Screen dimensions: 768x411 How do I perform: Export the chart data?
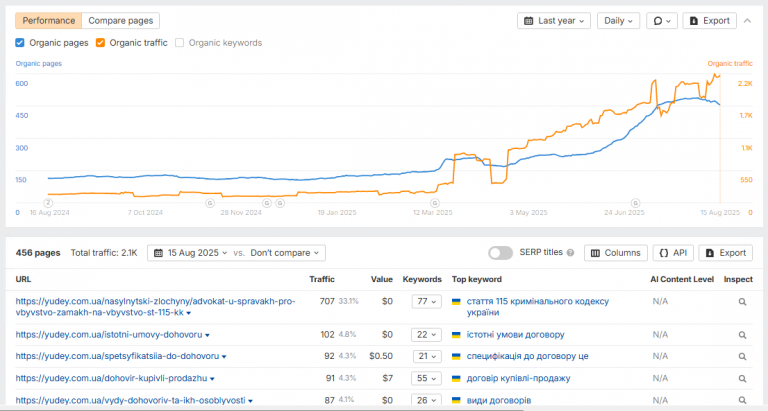pyautogui.click(x=709, y=21)
